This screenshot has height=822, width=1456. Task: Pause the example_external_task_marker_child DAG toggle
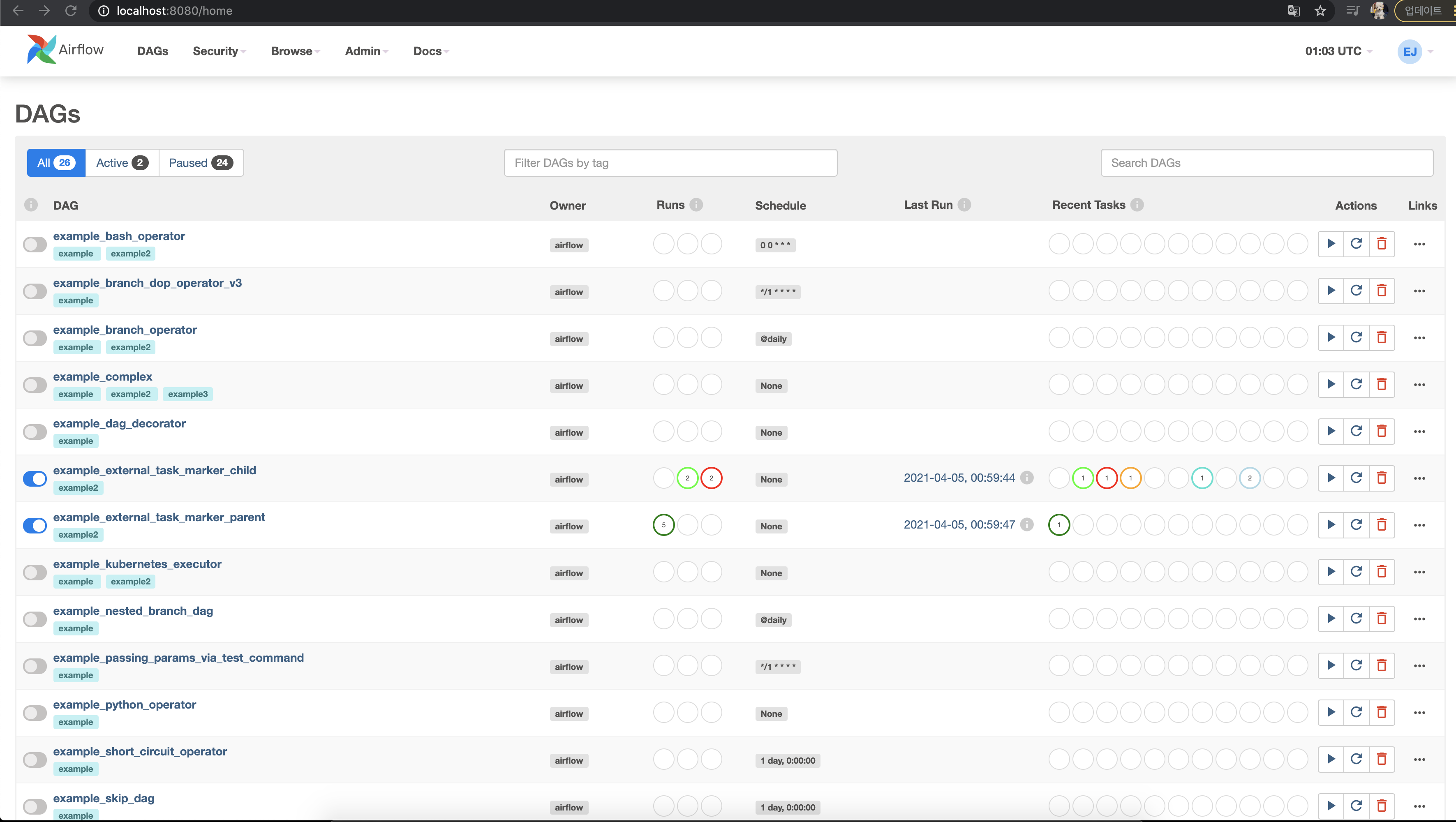point(35,478)
